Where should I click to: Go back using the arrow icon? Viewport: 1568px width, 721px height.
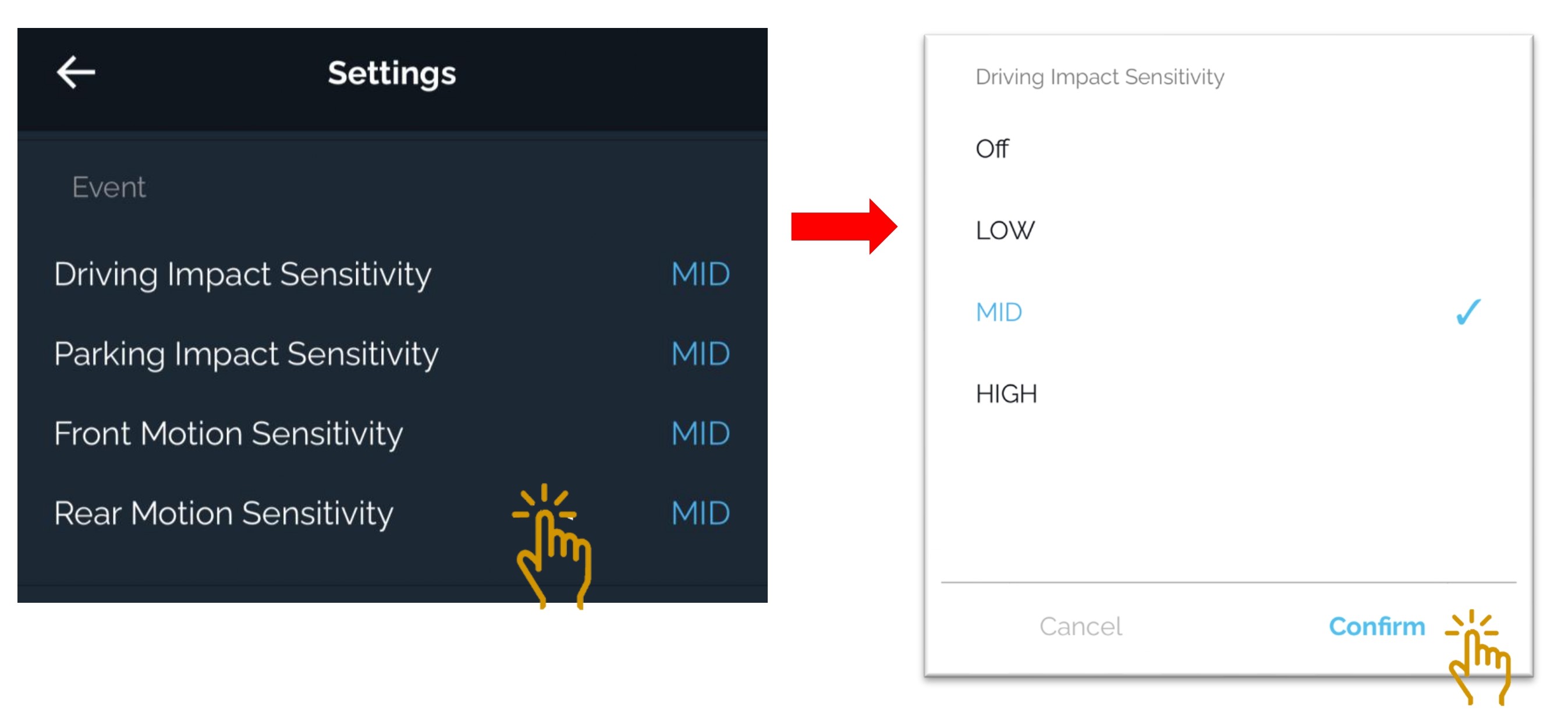pyautogui.click(x=76, y=72)
